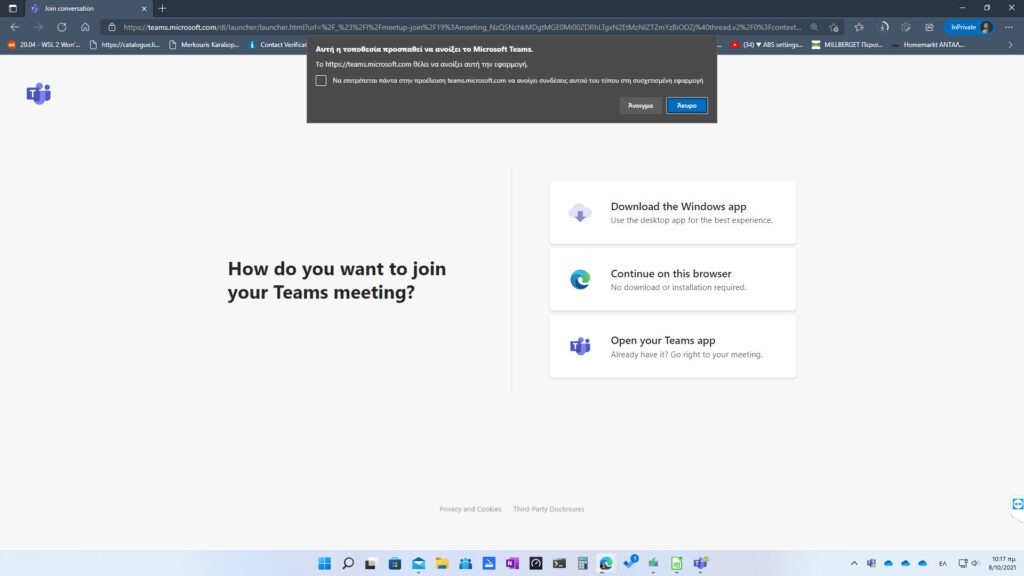This screenshot has height=576, width=1024.
Task: Open the Teams icon in the system tray
Action: point(871,563)
